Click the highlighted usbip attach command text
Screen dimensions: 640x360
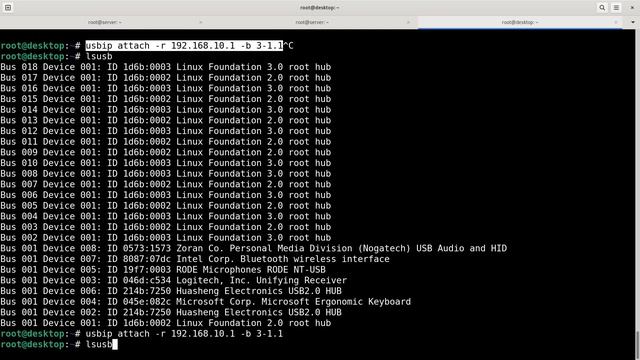tap(184, 45)
